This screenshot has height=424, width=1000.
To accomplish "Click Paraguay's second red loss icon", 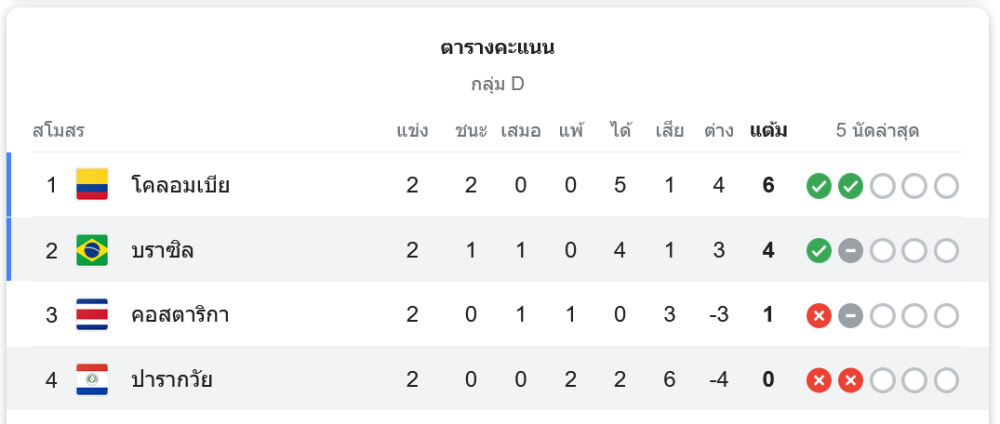I will [x=851, y=381].
